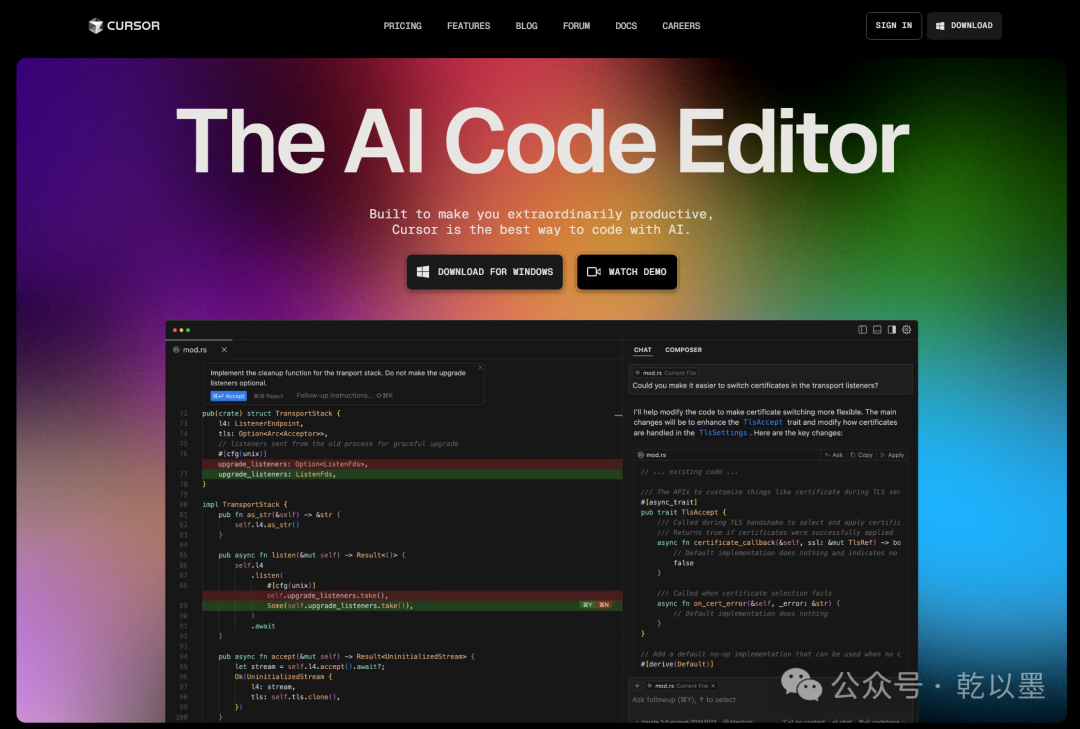
Task: Click the DOWNLOAD FOR WINDOWS button
Action: click(485, 271)
